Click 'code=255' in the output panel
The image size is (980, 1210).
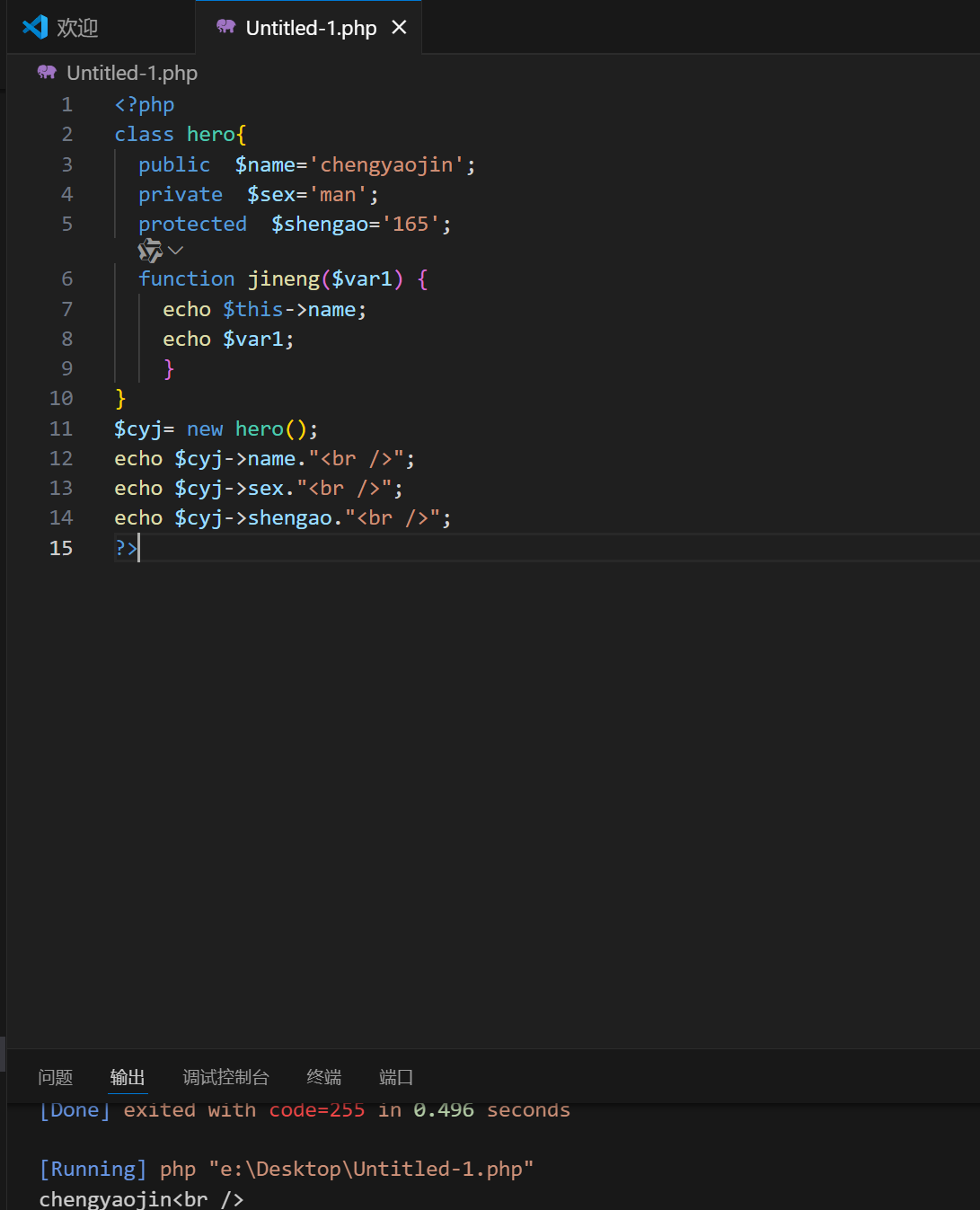click(x=317, y=1110)
